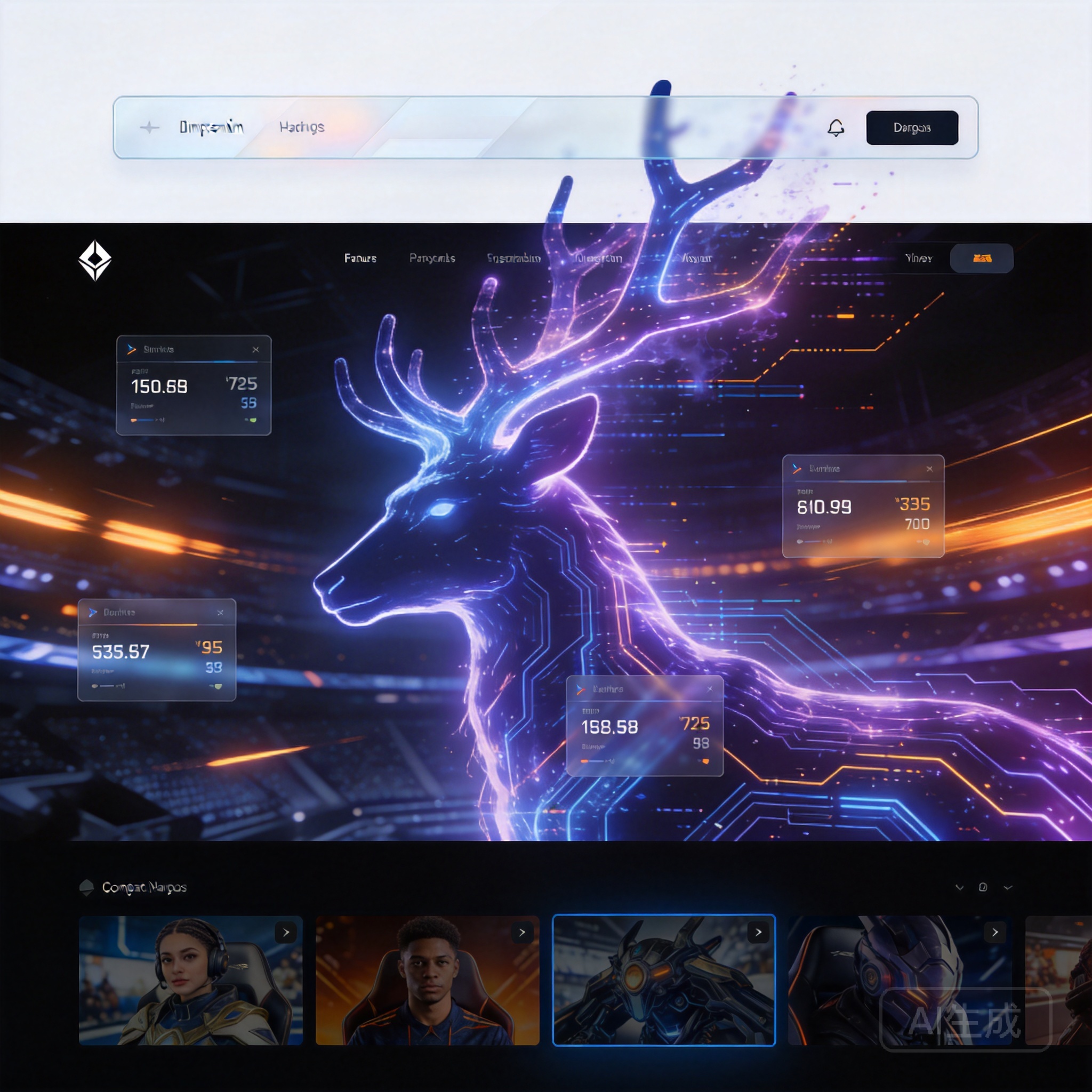Viewport: 1092px width, 1092px height.
Task: Open the highlighted blue mech thumbnail arrow
Action: [x=758, y=933]
